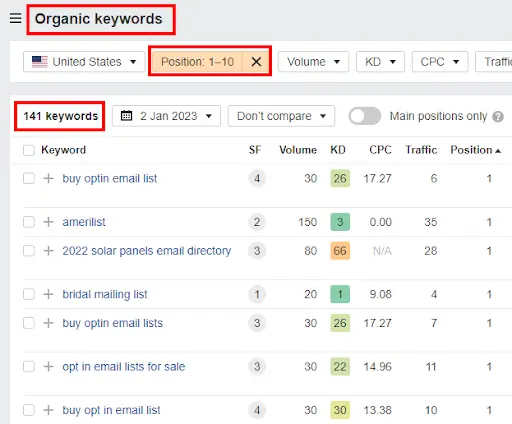Sort by the Traffic column header
Viewport: 512px width, 424px height.
[421, 150]
